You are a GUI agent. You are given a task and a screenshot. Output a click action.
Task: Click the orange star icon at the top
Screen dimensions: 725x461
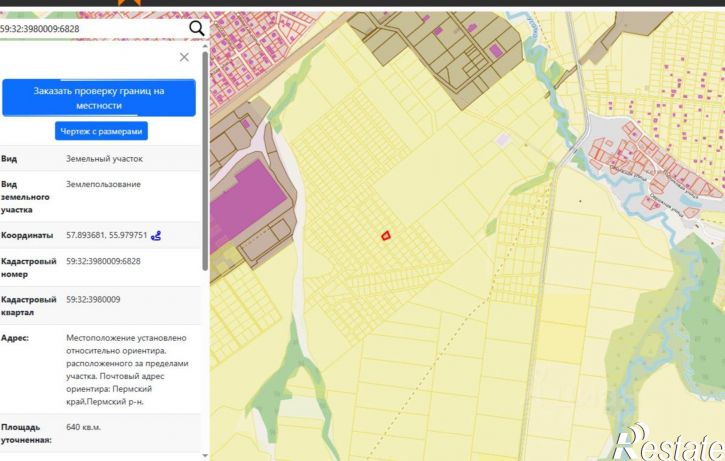click(129, 2)
